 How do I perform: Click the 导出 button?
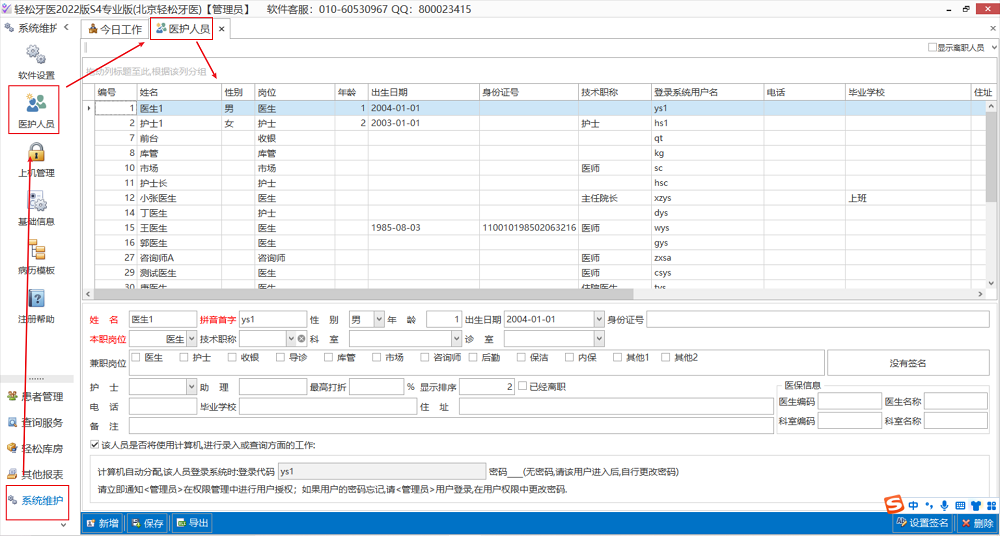192,523
